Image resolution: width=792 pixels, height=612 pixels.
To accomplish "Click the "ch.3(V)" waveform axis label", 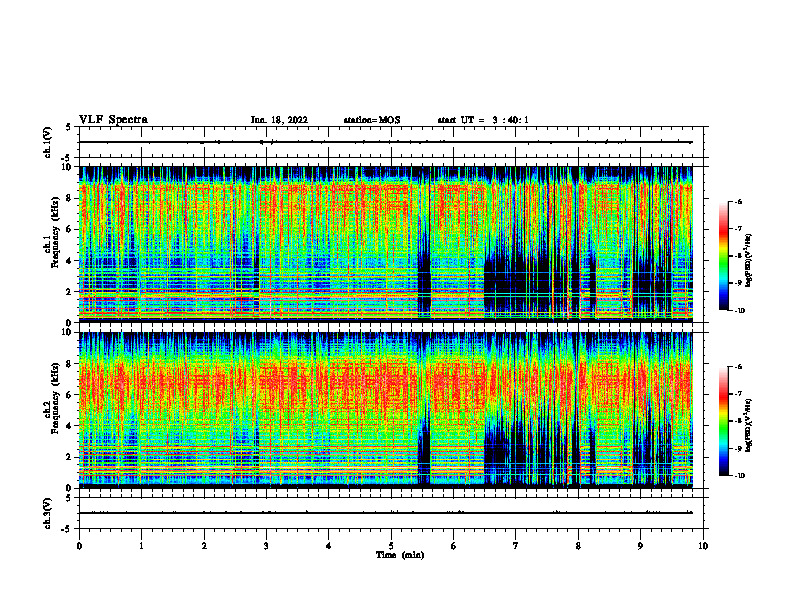I will pos(48,513).
